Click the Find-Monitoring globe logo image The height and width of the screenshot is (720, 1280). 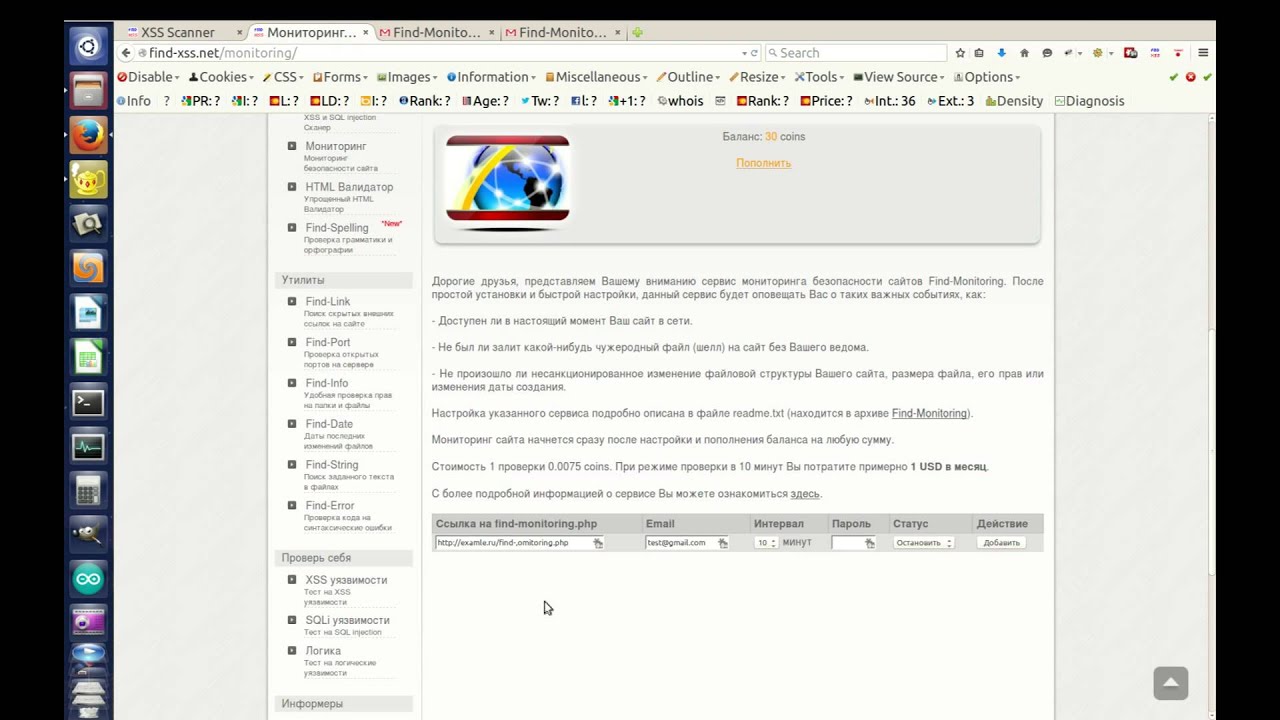(x=508, y=183)
